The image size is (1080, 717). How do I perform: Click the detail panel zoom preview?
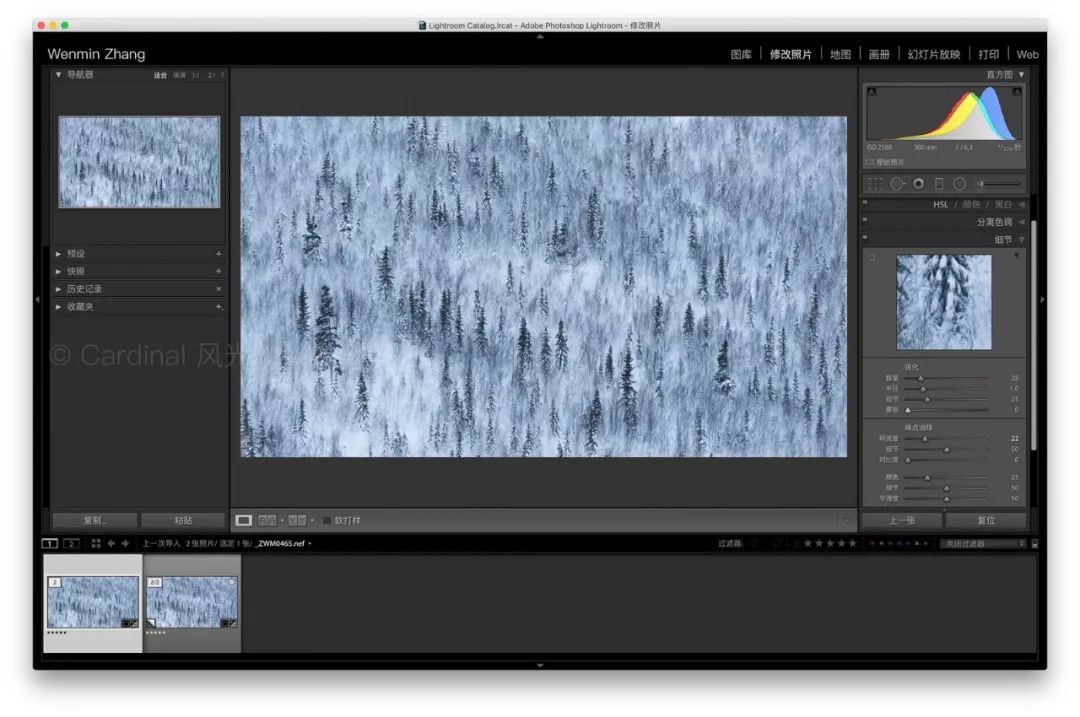tap(944, 302)
